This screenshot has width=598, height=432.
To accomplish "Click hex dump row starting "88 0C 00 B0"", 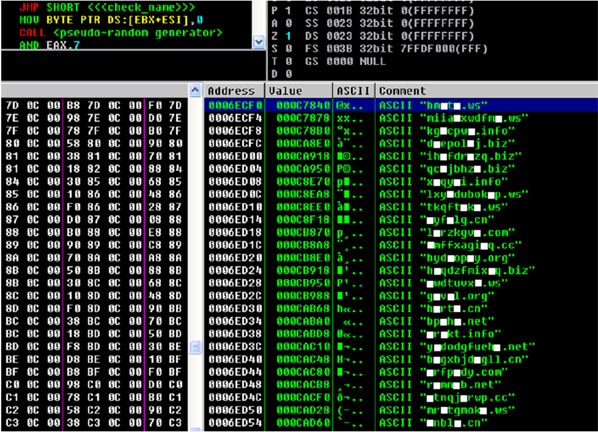I will pyautogui.click(x=95, y=232).
